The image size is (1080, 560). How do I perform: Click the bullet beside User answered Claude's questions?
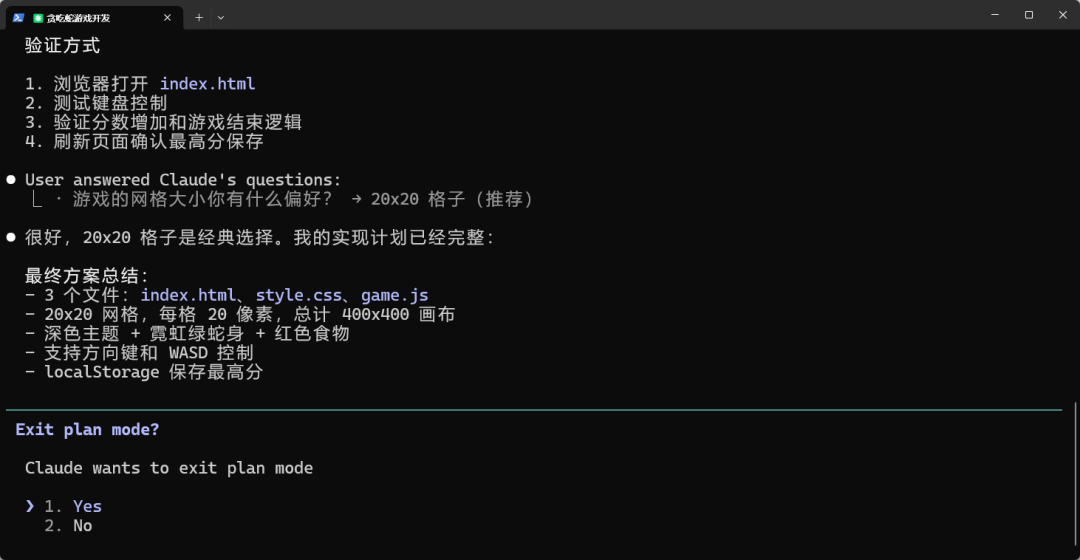click(11, 180)
